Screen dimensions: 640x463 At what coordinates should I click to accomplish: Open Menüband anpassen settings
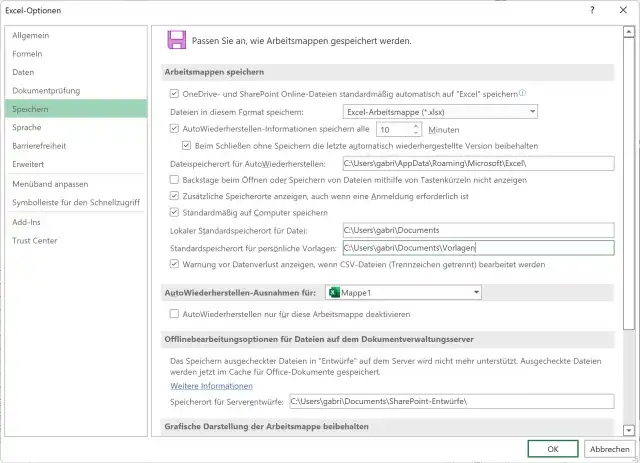click(x=76, y=184)
